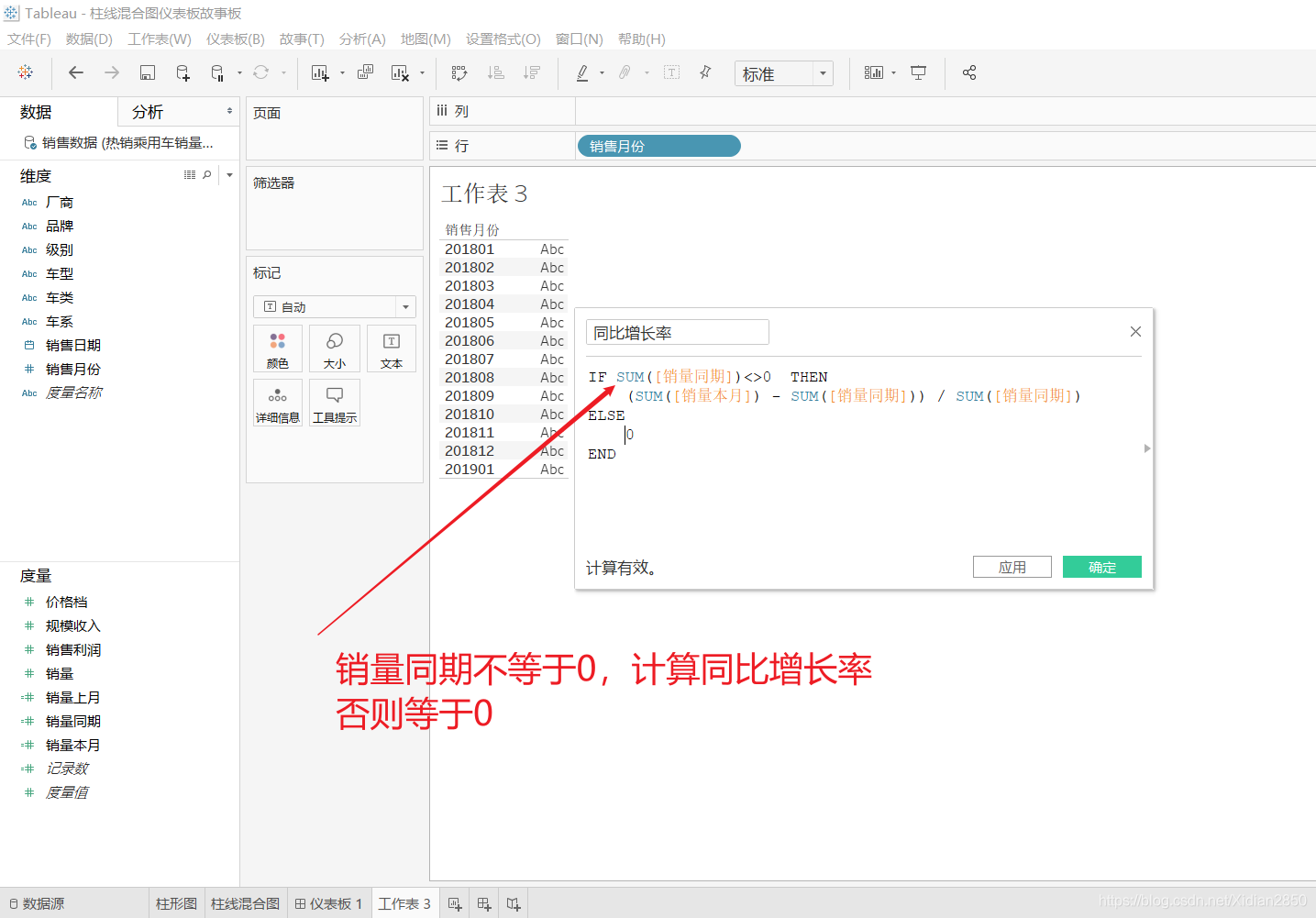
Task: Select the 销售数据 data source
Action: point(119,142)
